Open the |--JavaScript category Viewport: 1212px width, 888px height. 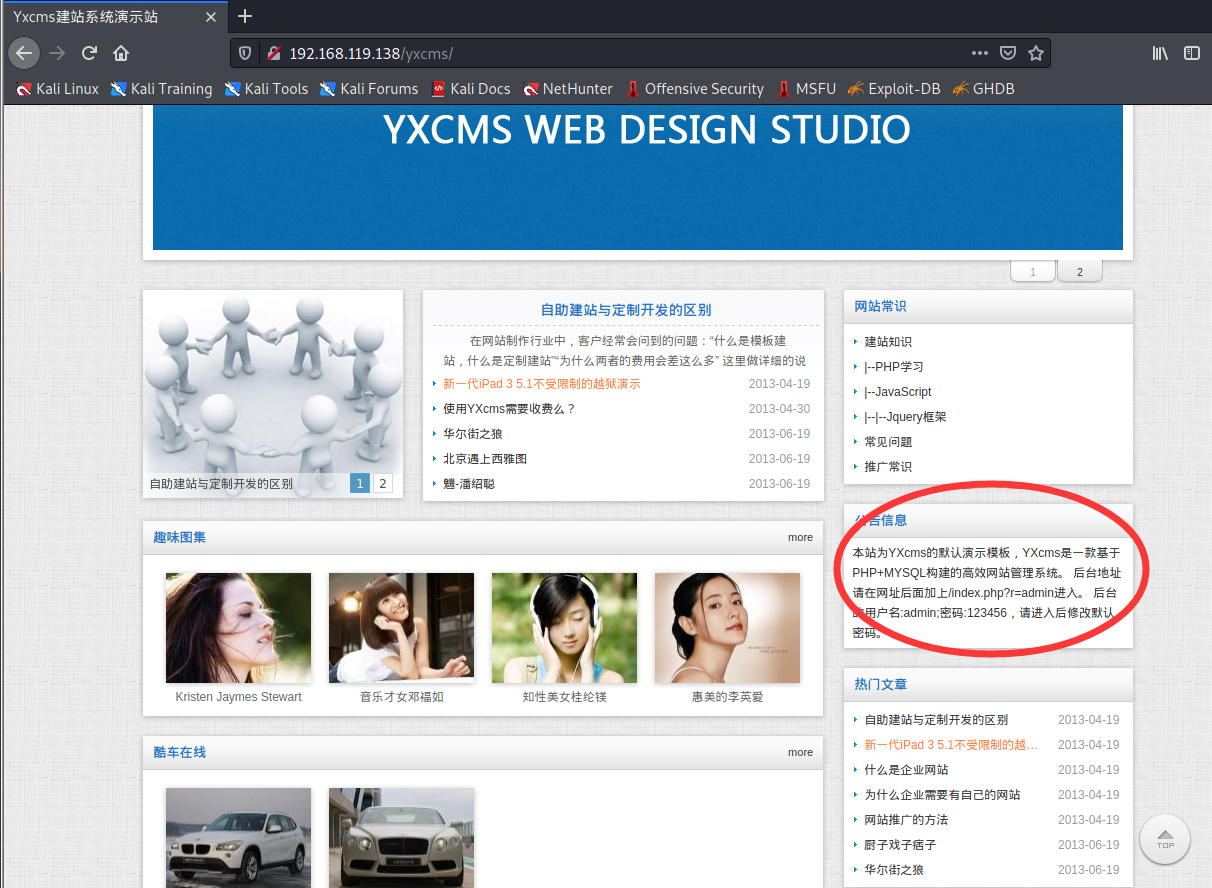coord(898,392)
